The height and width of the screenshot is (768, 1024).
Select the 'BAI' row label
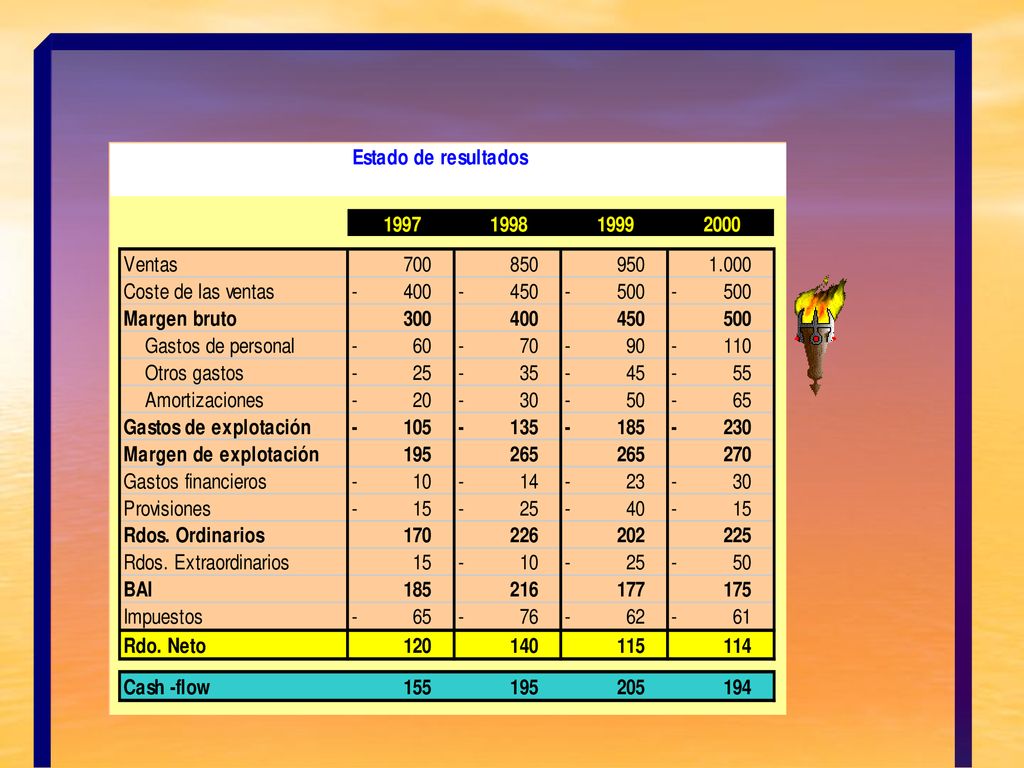coord(138,590)
